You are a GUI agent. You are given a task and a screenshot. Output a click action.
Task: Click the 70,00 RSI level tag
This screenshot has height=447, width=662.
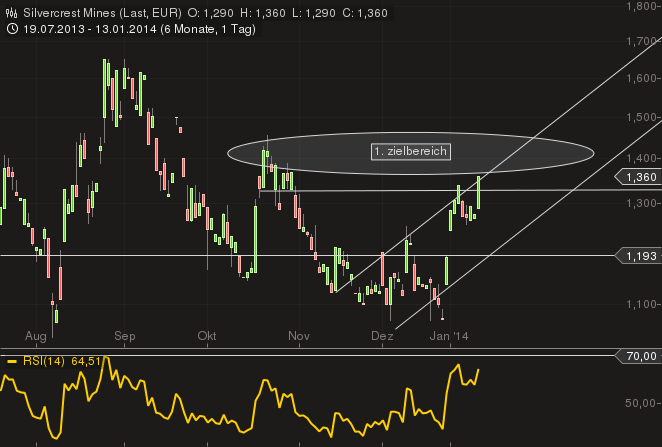pyautogui.click(x=639, y=355)
